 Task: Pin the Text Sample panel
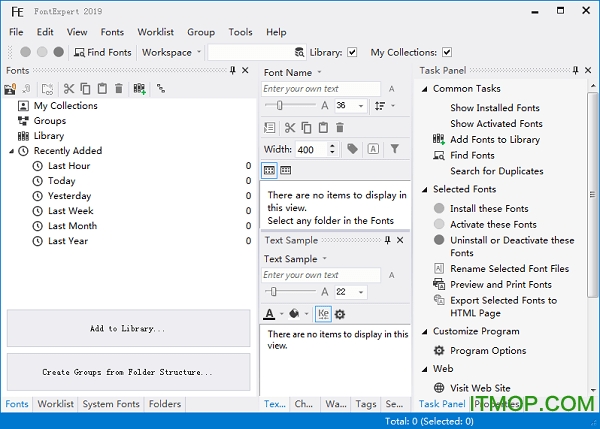[x=387, y=240]
